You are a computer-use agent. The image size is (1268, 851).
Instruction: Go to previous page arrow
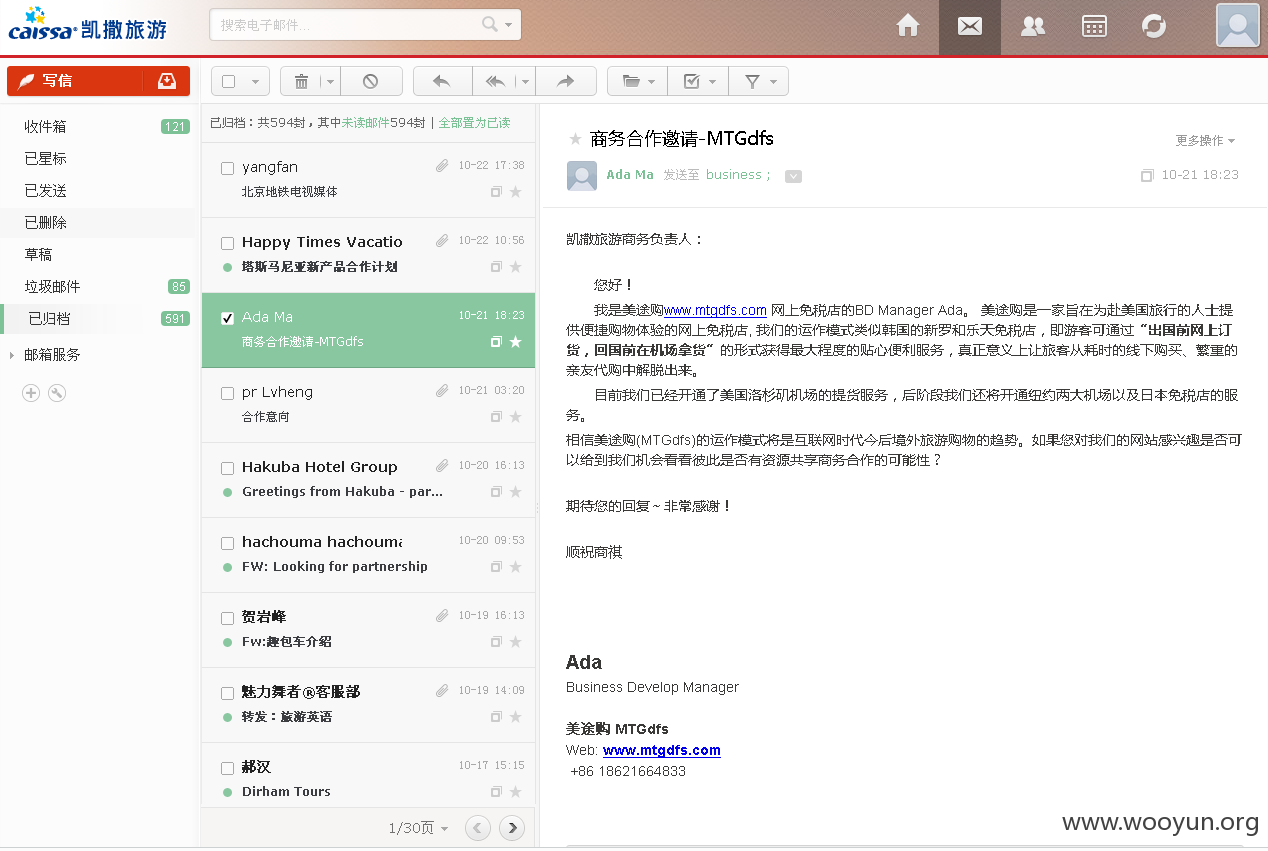click(x=478, y=827)
